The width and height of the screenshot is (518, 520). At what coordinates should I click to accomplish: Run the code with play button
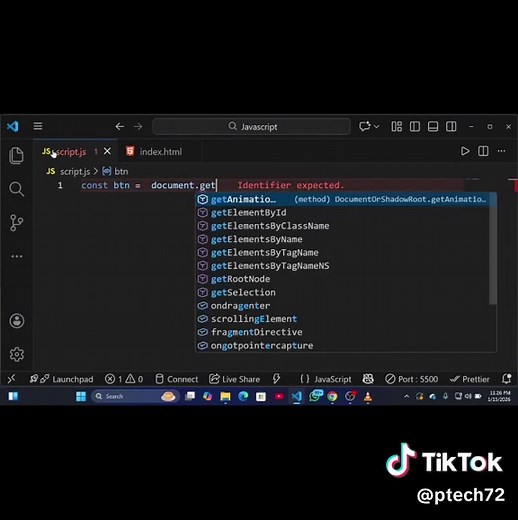tap(465, 151)
